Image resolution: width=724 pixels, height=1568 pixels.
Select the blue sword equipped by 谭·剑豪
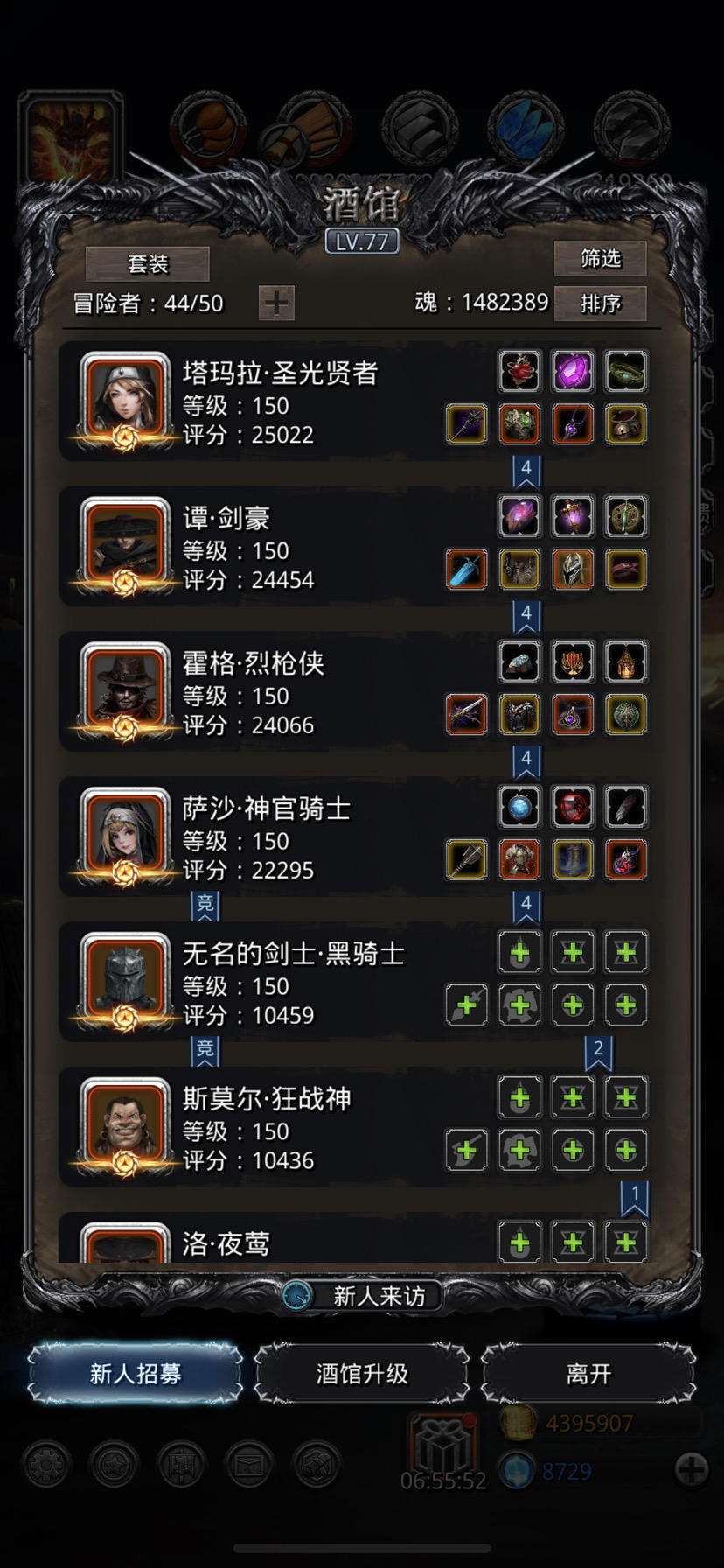[466, 570]
